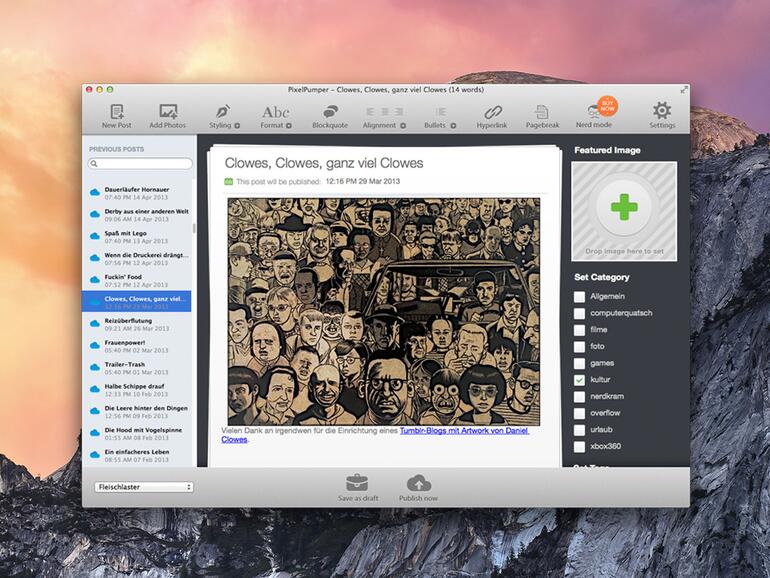The height and width of the screenshot is (578, 770).
Task: Expand the Format dropdown arrow
Action: [289, 126]
